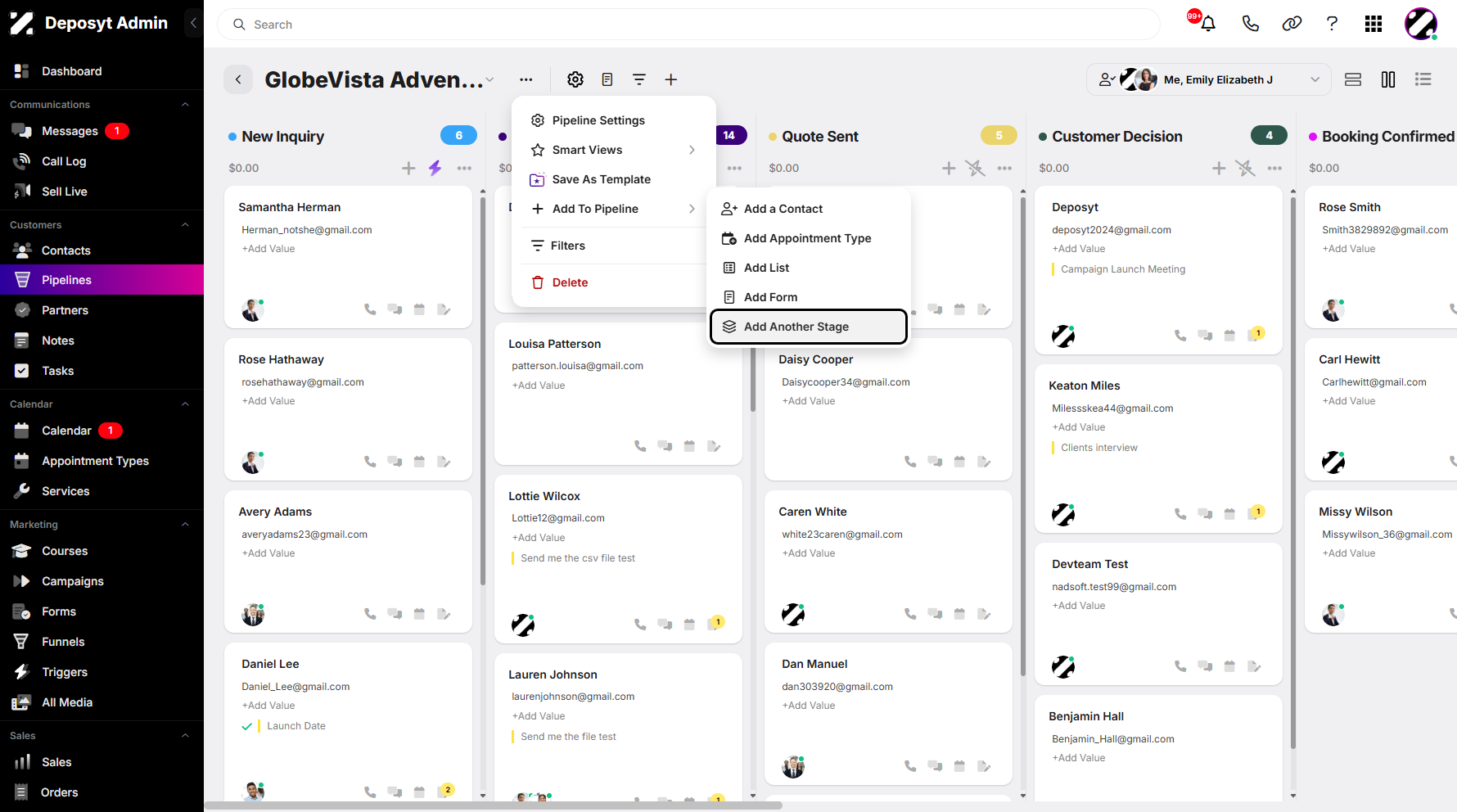Toggle the Launch Date task checkmark
Screen dimensions: 1457x812
tap(246, 726)
